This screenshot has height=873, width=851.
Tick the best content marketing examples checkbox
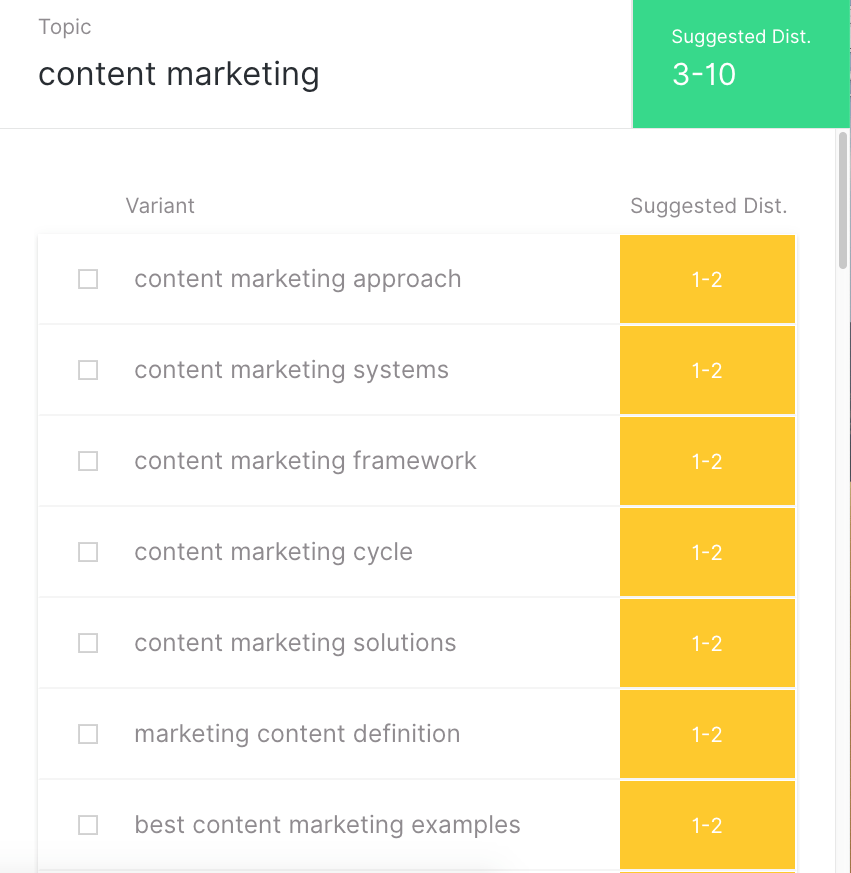tap(88, 825)
